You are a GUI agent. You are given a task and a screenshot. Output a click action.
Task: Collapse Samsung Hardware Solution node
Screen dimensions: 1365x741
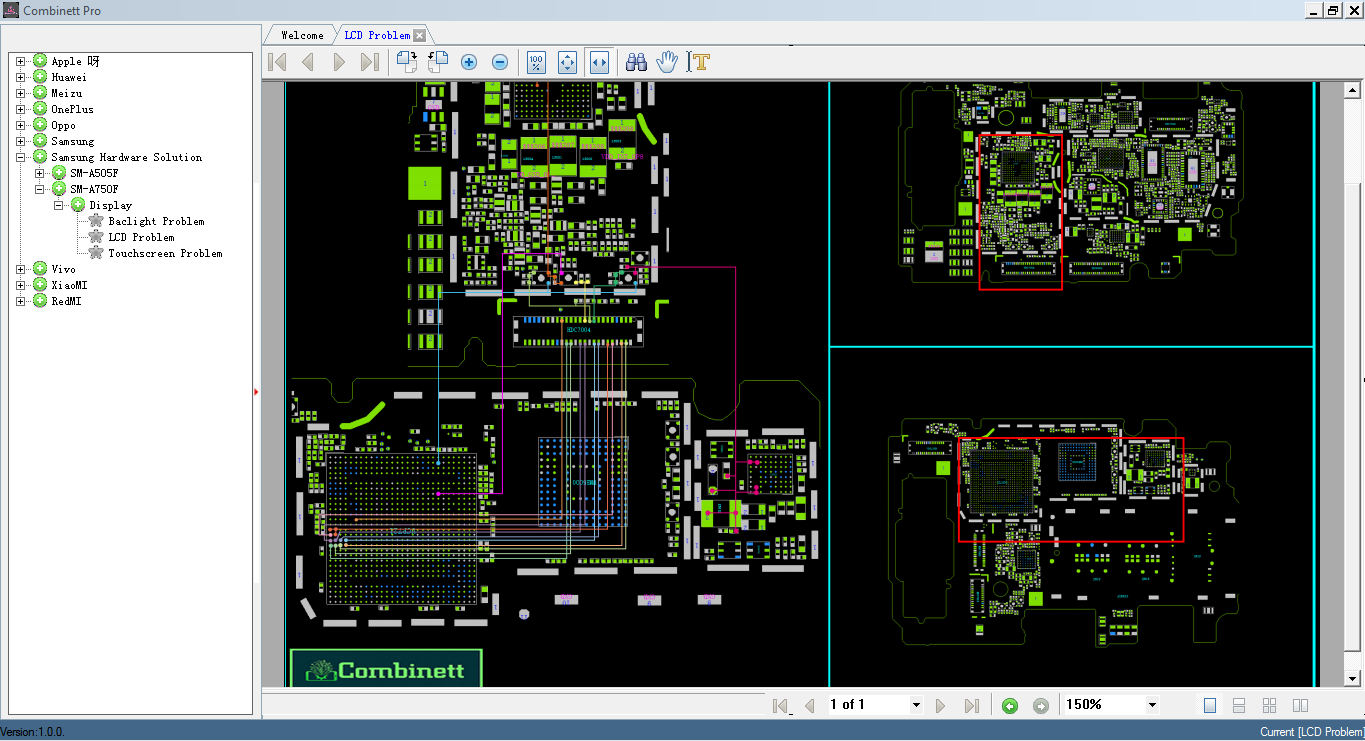(20, 157)
